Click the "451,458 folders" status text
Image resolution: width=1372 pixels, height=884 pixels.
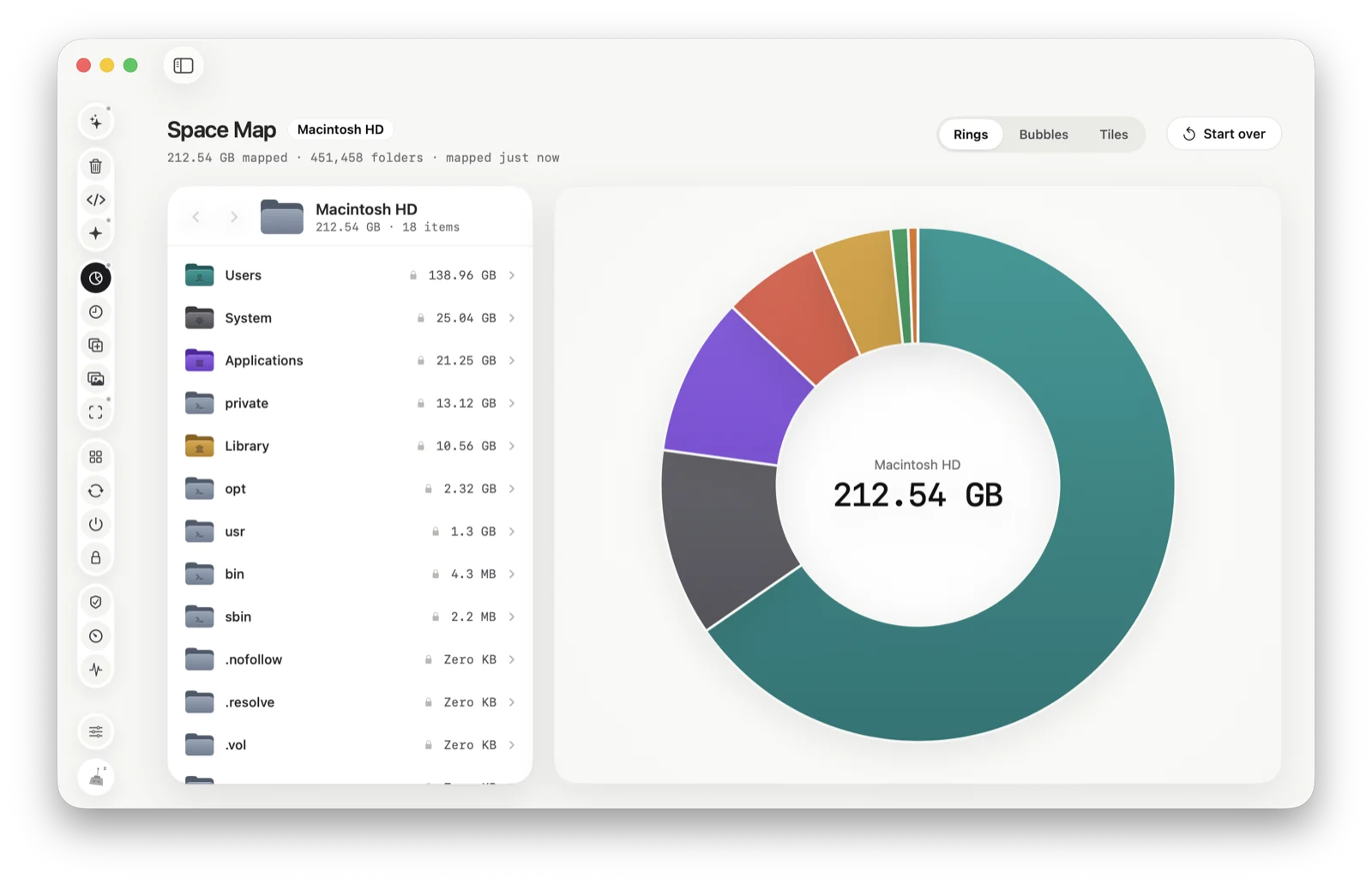coord(367,158)
